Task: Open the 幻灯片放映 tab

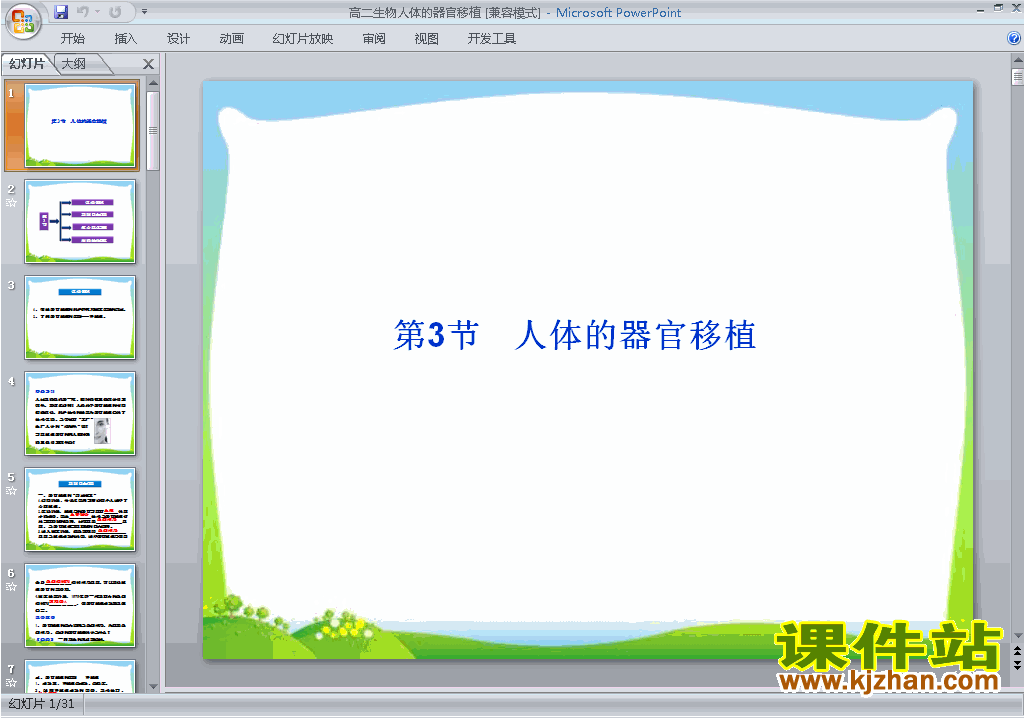Action: pos(302,39)
